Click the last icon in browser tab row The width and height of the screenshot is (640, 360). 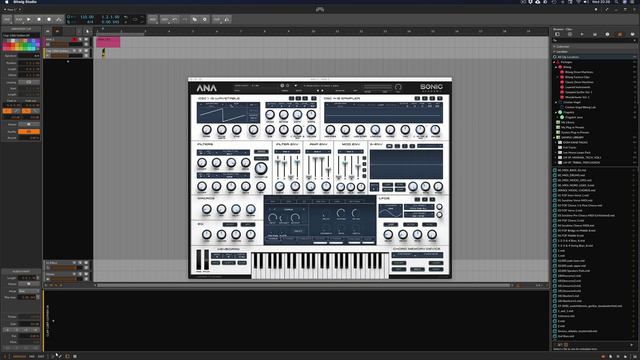[x=632, y=34]
